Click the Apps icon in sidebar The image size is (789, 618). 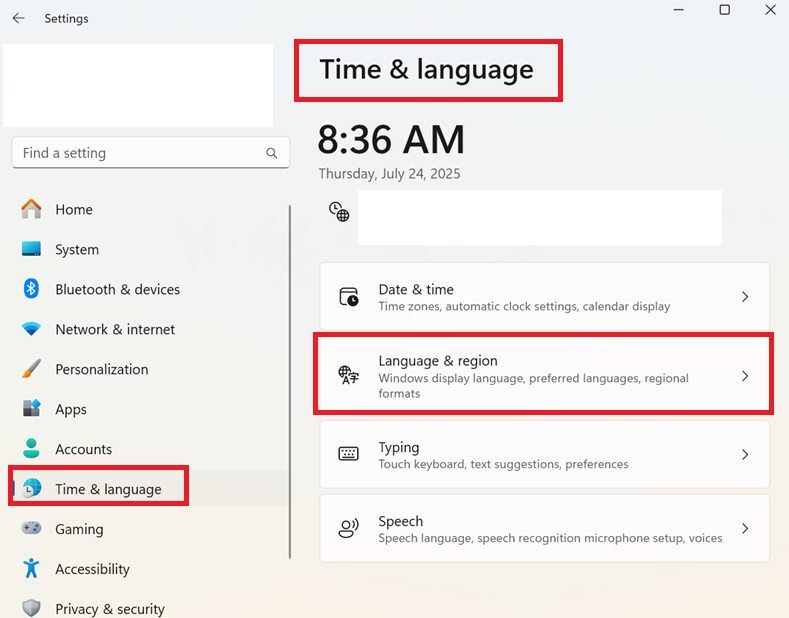[x=31, y=408]
